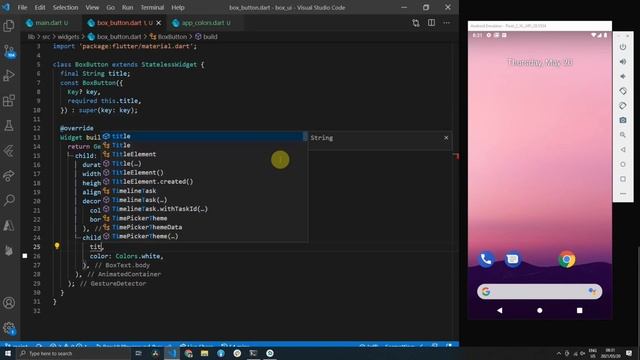Image resolution: width=640 pixels, height=360 pixels.
Task: Open the Run and Debug view
Action: 9,76
